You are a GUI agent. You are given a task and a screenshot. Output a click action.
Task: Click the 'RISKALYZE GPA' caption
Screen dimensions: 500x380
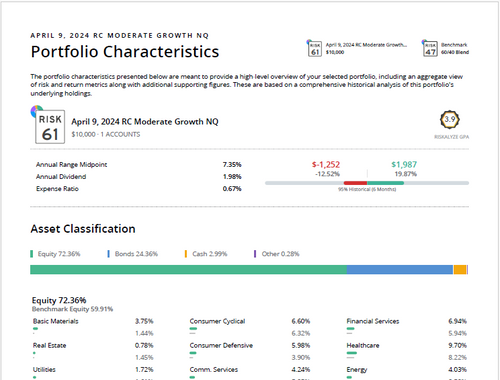coord(451,137)
